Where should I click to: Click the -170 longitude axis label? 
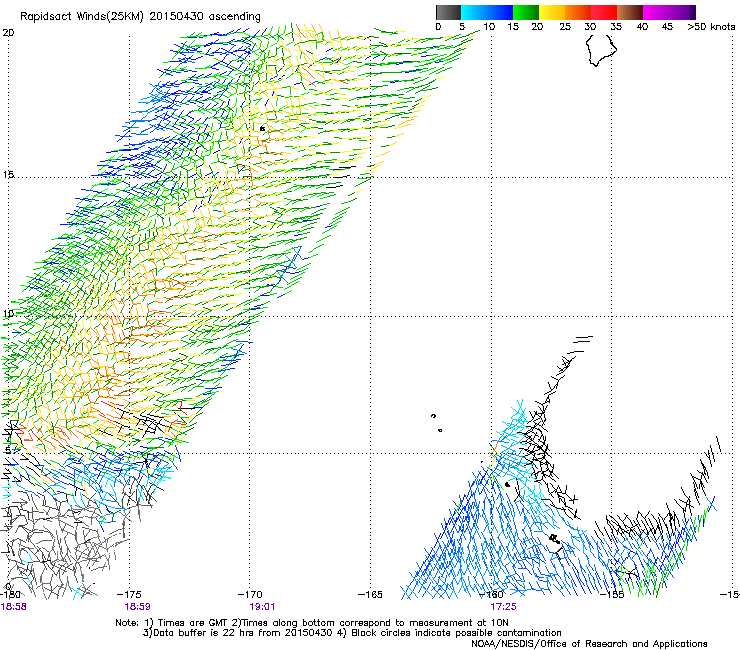[250, 595]
